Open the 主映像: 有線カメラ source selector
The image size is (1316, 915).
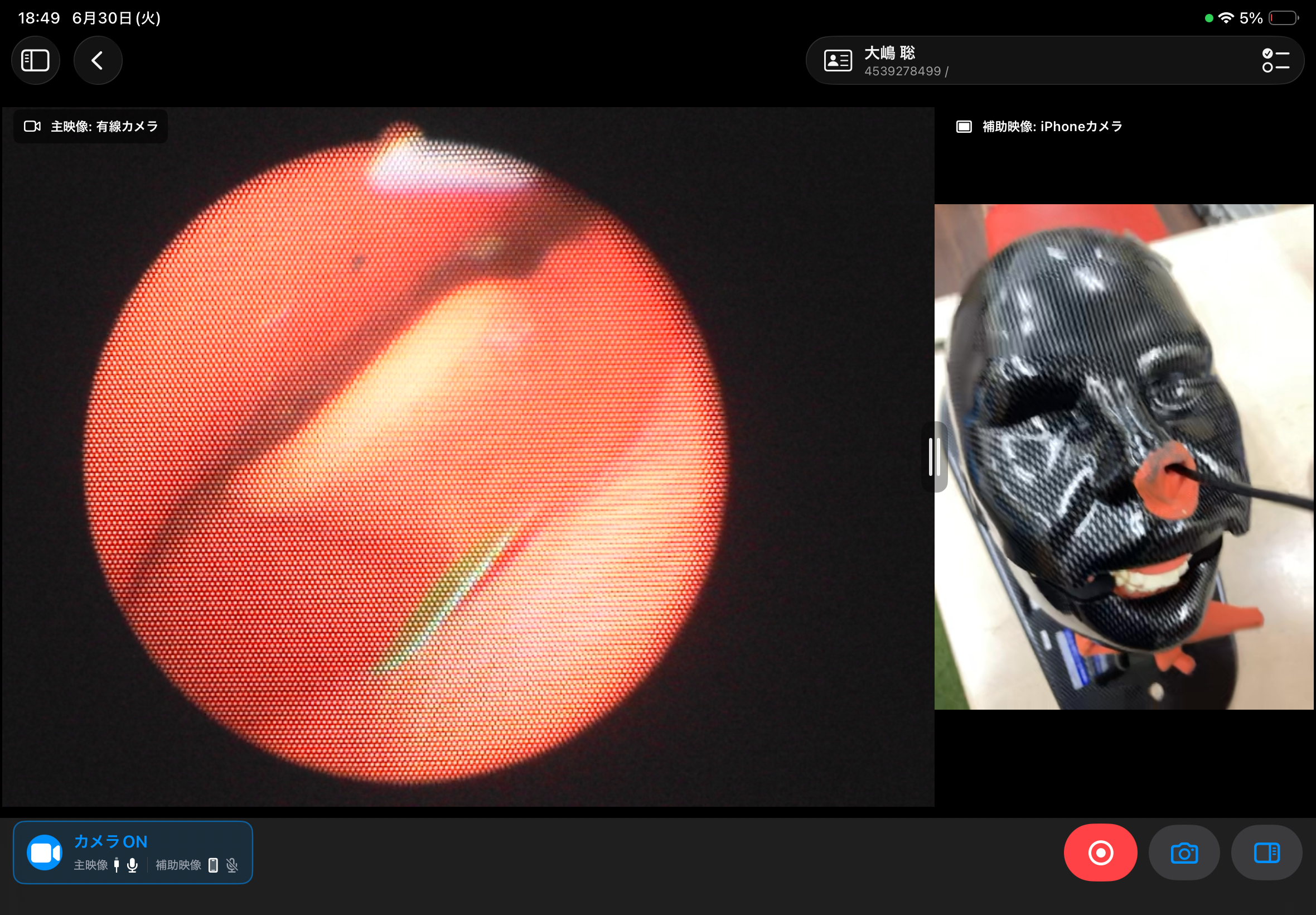90,126
